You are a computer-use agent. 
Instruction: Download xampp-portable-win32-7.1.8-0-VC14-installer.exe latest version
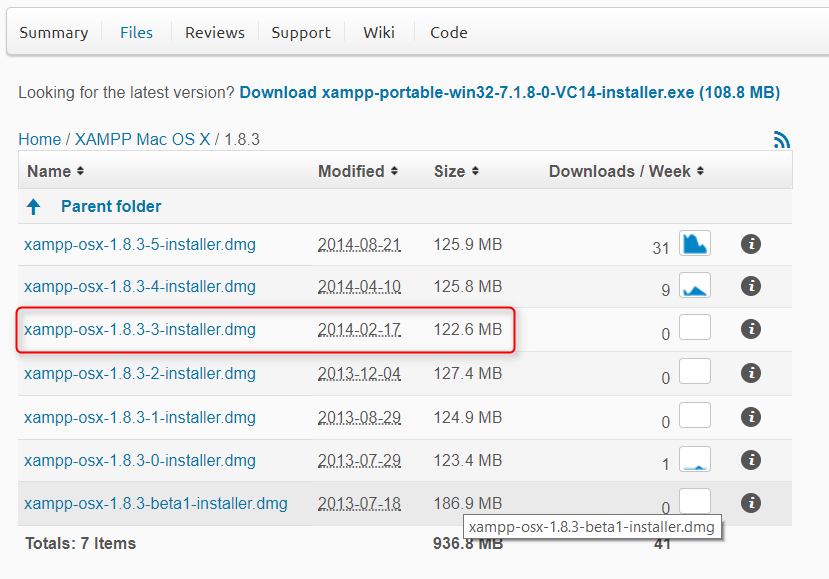pos(510,93)
